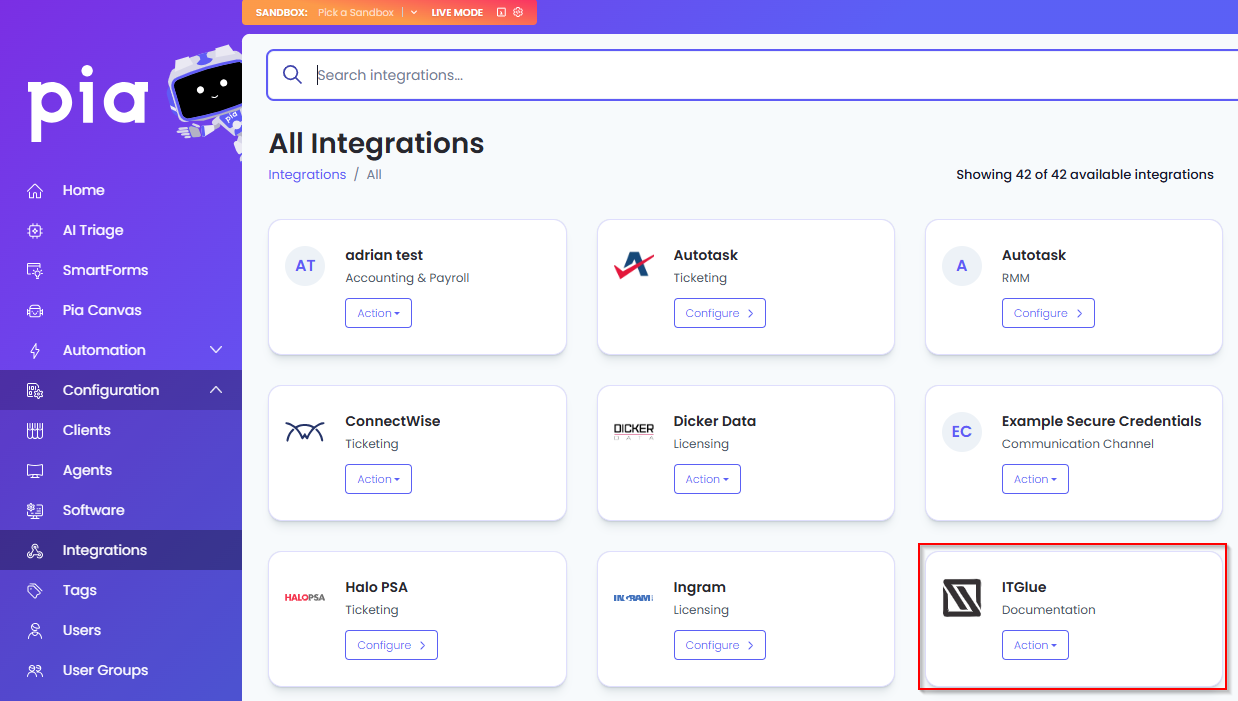Focus the Search integrations field
This screenshot has height=701, width=1238.
(x=752, y=75)
